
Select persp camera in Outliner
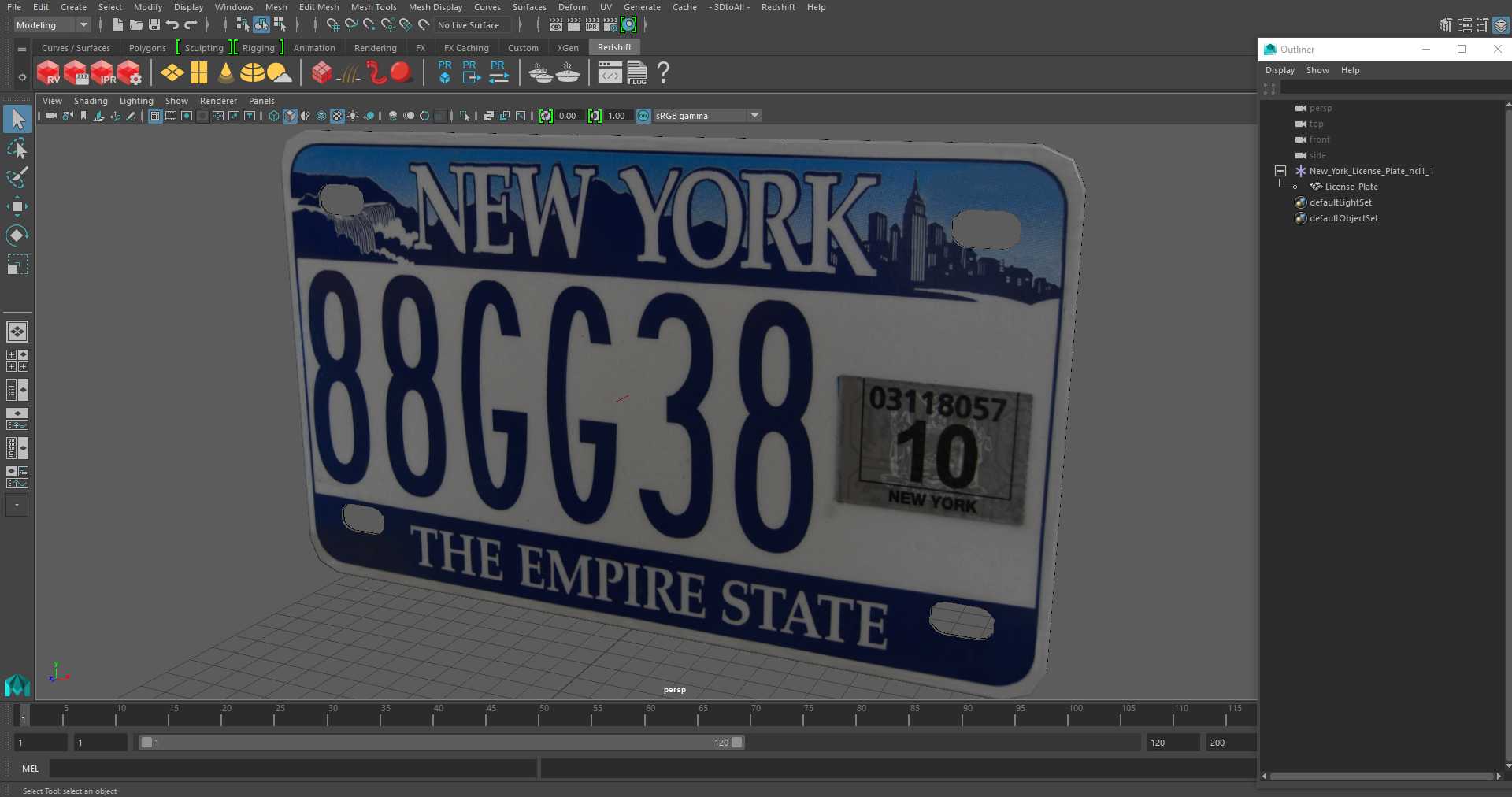click(1321, 108)
